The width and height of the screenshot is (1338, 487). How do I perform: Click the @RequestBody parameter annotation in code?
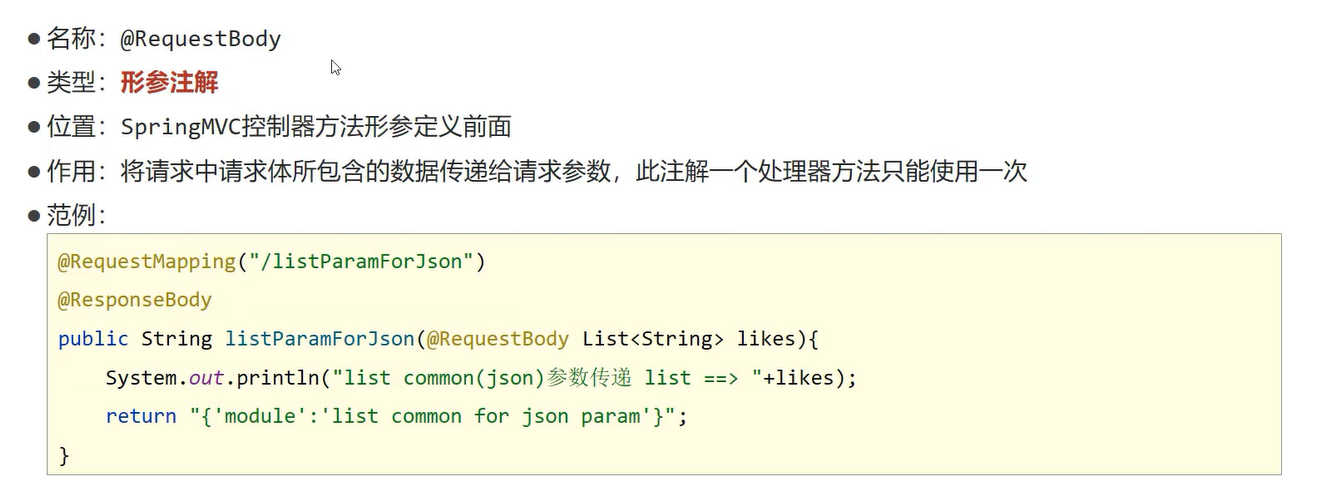pos(497,339)
